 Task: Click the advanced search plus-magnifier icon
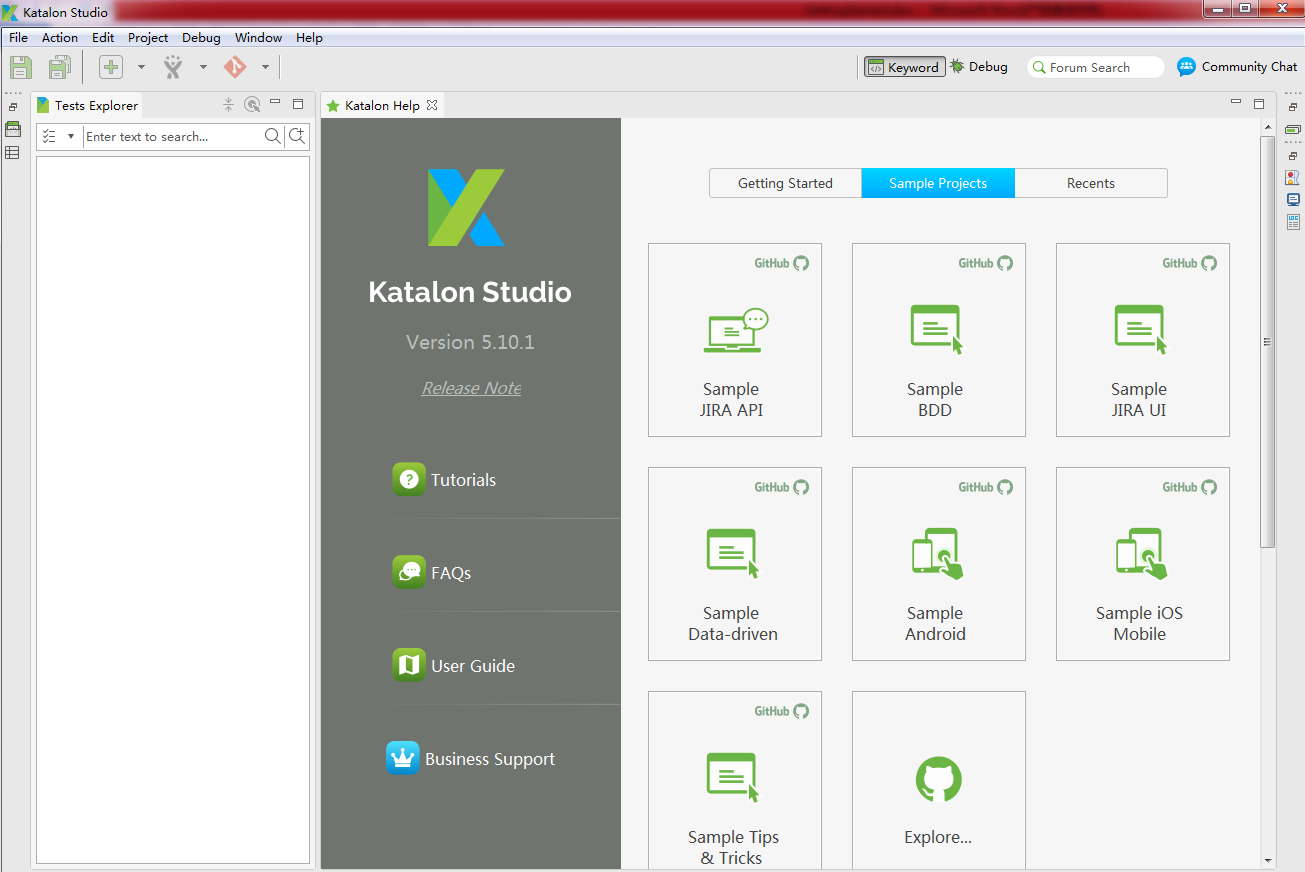[297, 136]
